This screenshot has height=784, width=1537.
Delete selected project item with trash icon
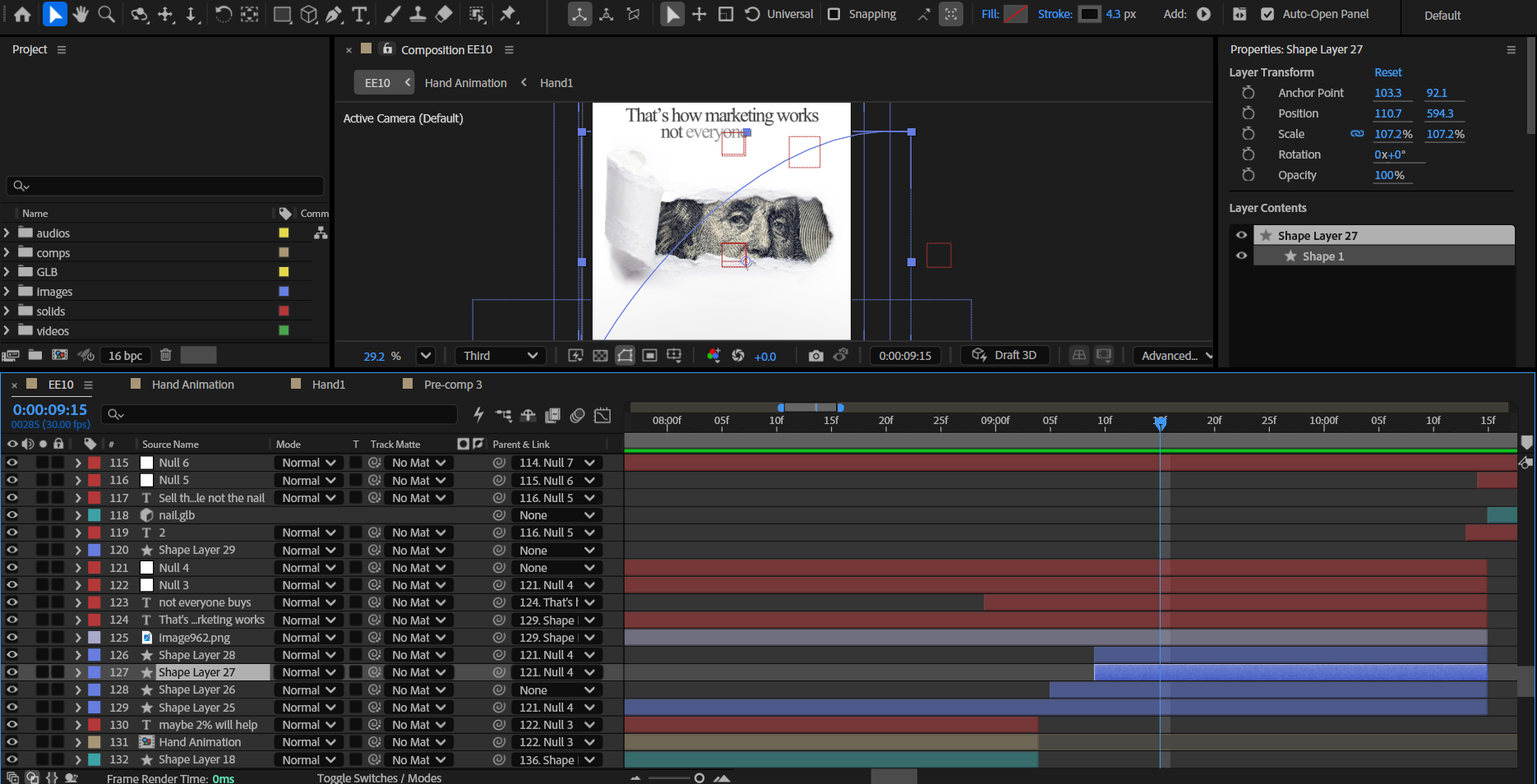click(x=165, y=355)
